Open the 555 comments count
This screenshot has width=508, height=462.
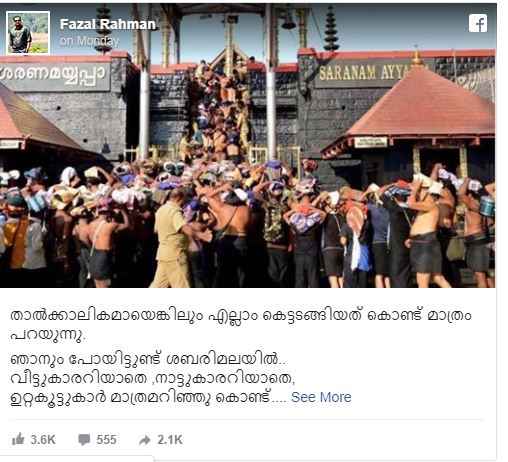tap(106, 440)
